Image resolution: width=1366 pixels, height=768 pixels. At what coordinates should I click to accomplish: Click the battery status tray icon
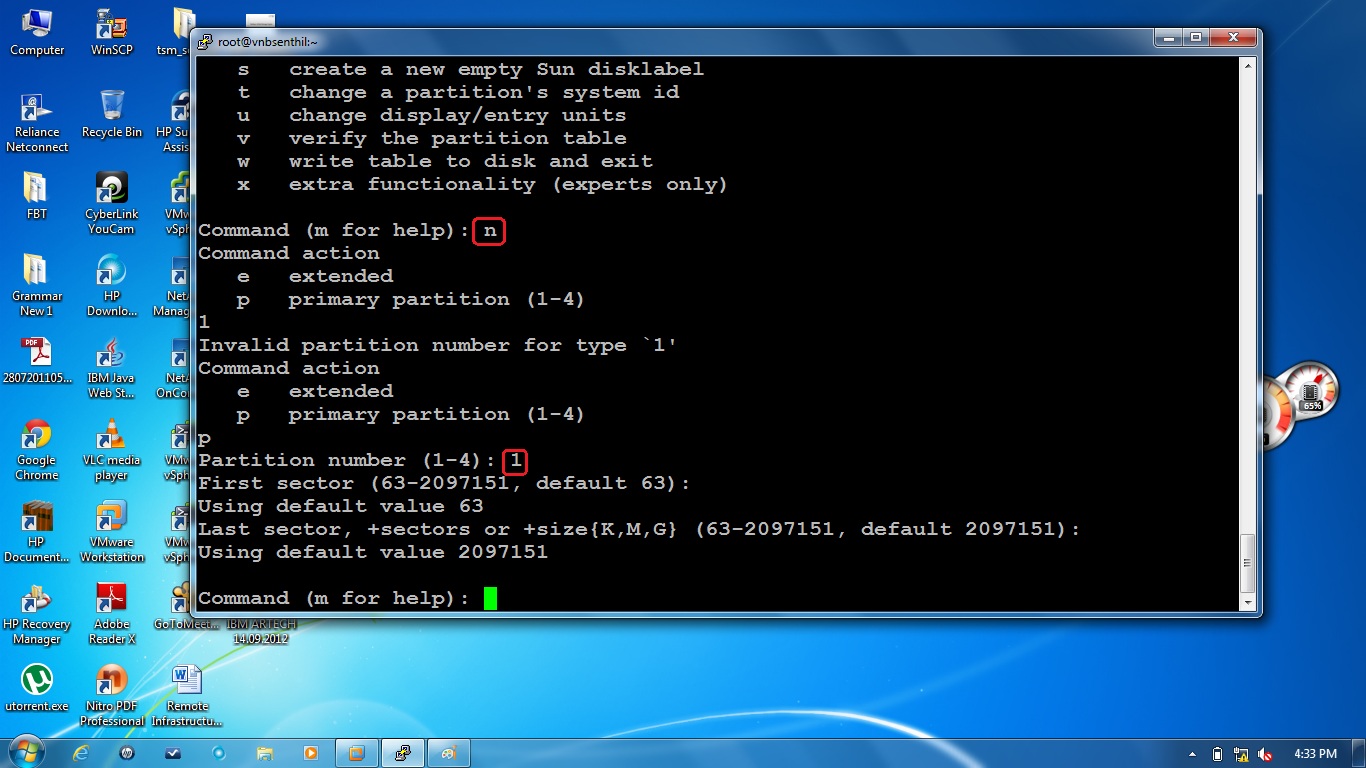pyautogui.click(x=1217, y=753)
